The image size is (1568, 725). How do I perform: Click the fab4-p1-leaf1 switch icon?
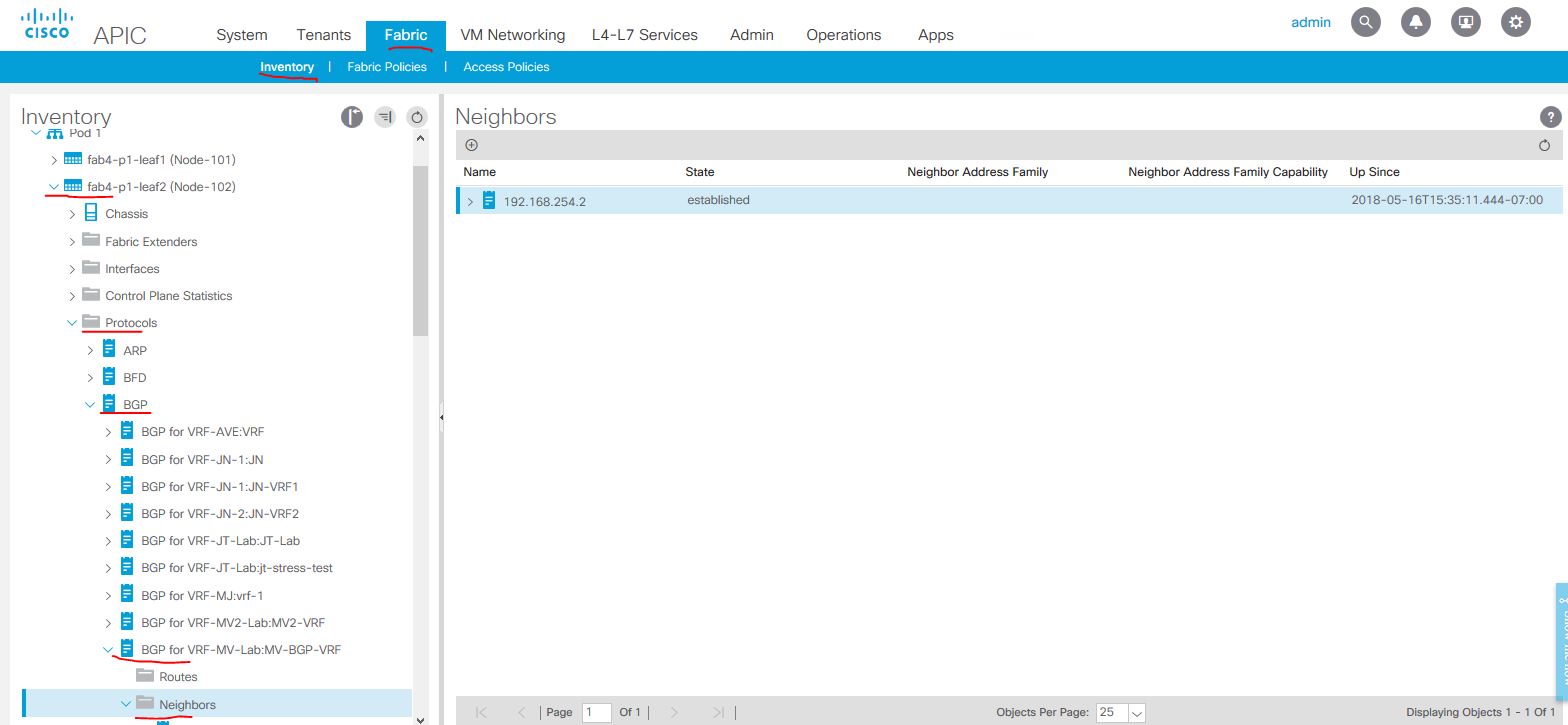coord(73,159)
